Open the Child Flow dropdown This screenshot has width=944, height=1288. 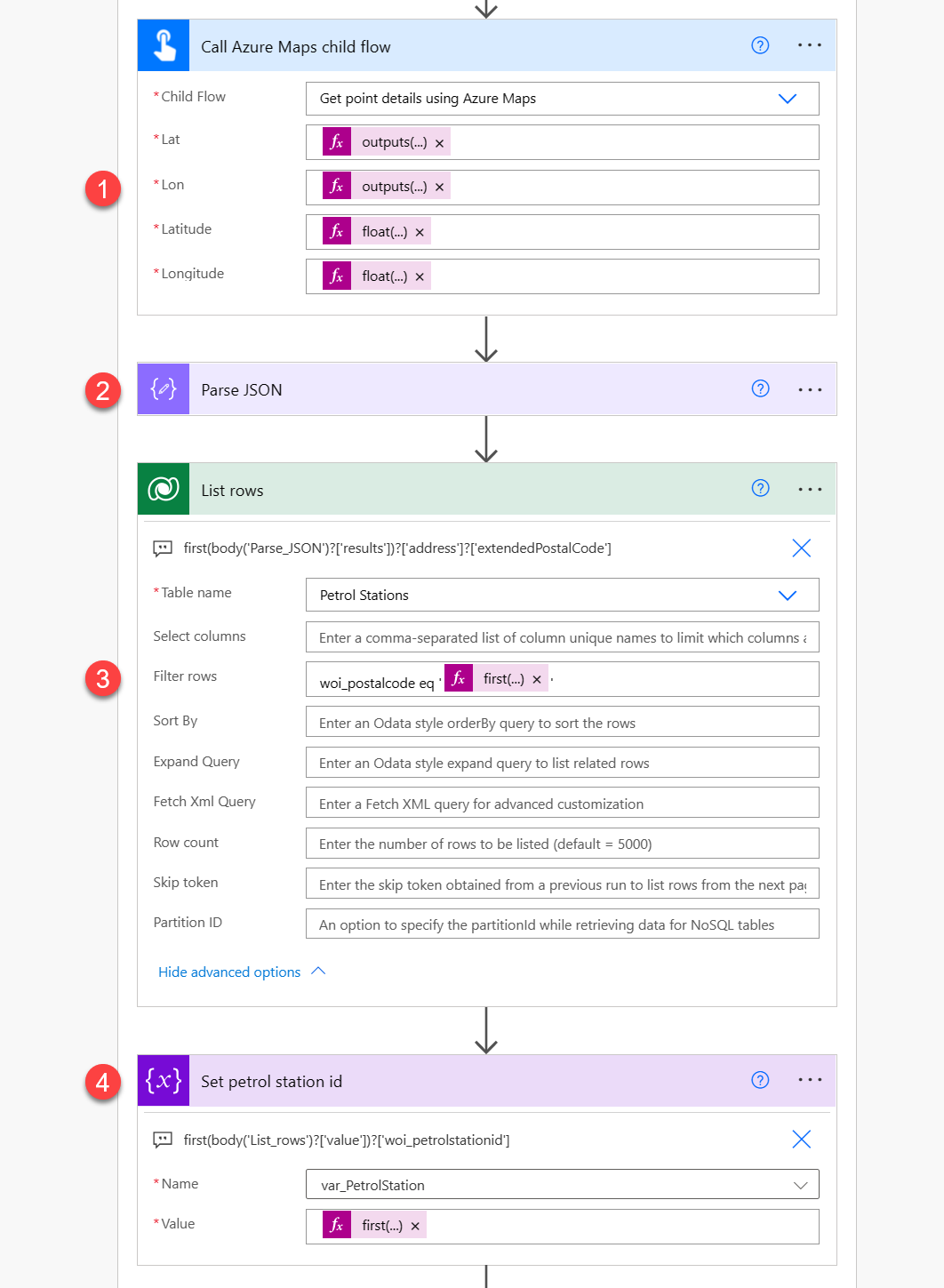tap(787, 99)
